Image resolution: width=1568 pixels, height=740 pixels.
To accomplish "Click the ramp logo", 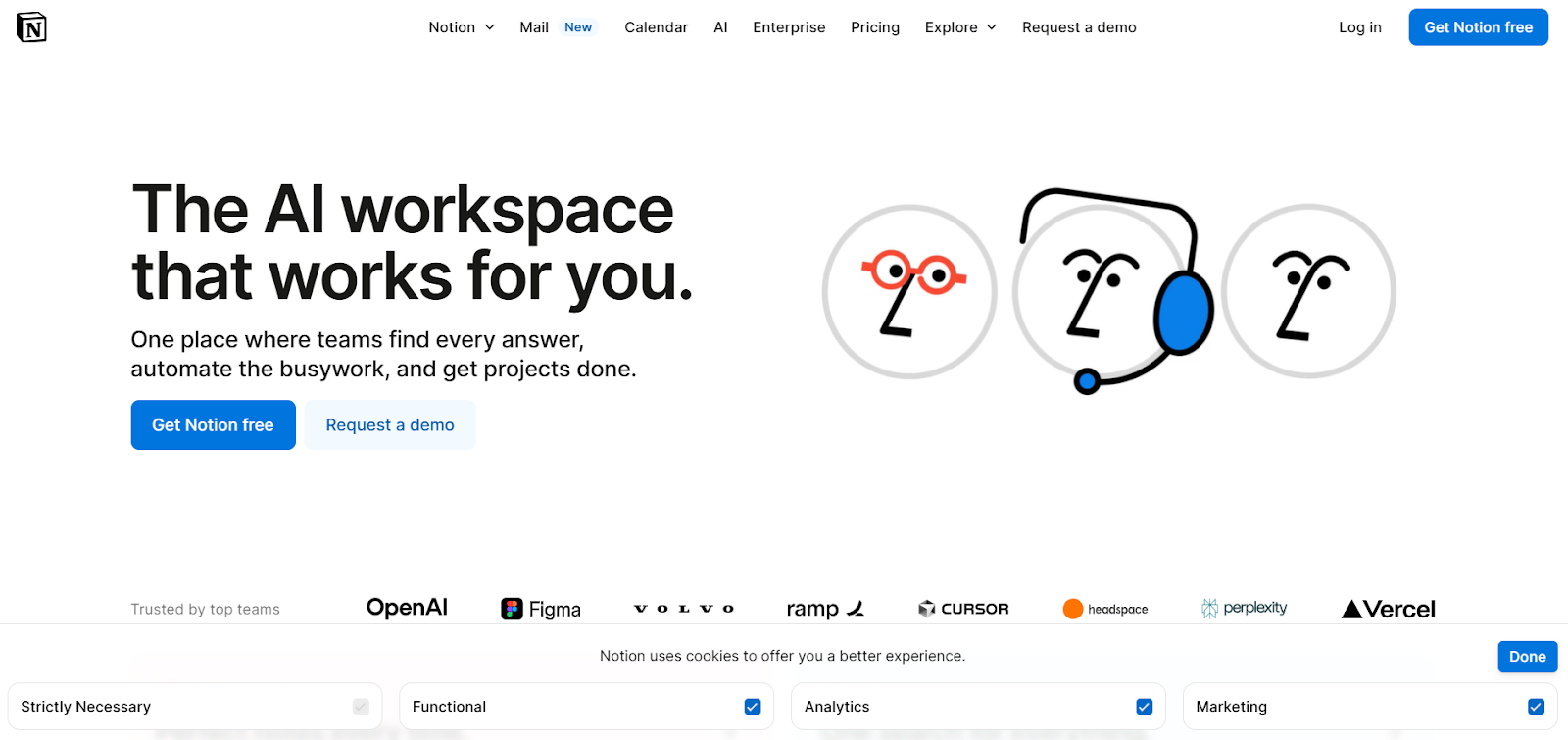I will pyautogui.click(x=825, y=609).
